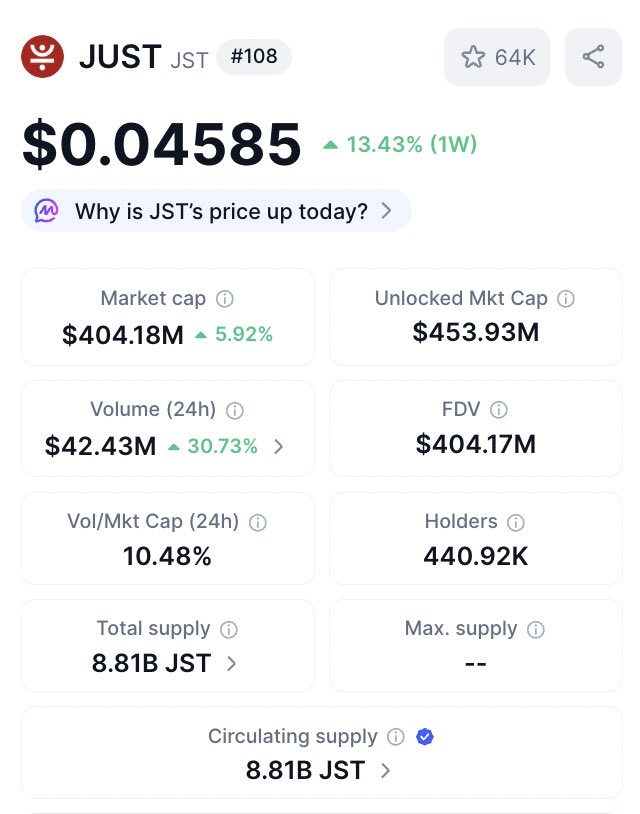Click the FDV info icon
The image size is (640, 814).
click(499, 410)
